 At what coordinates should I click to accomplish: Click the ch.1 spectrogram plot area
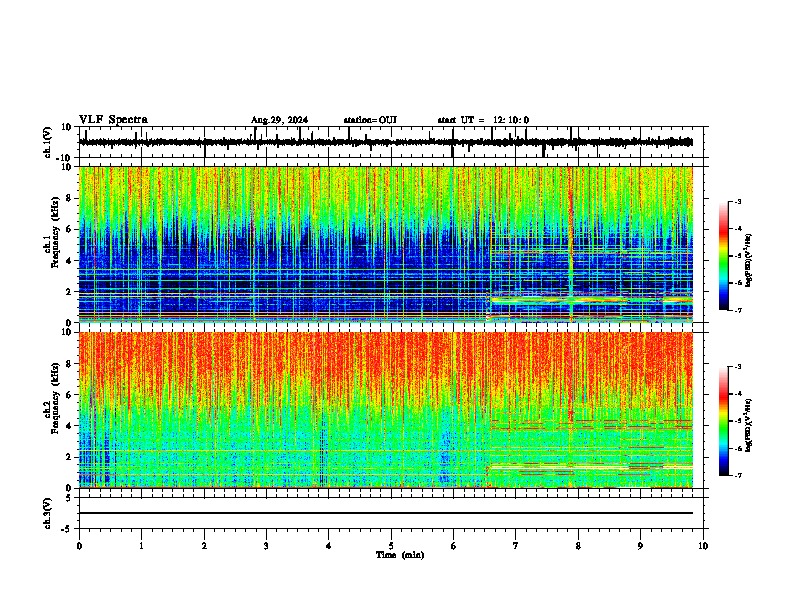[386, 244]
